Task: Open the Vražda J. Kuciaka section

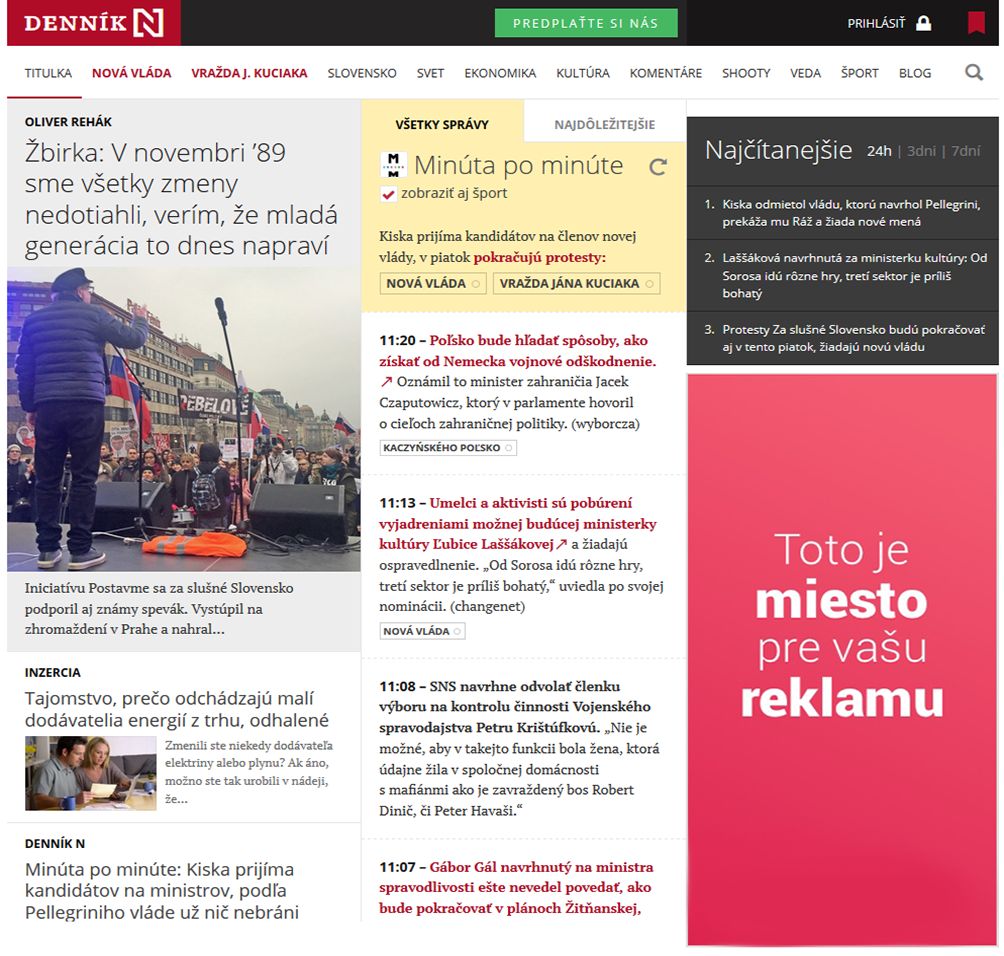Action: coord(249,73)
